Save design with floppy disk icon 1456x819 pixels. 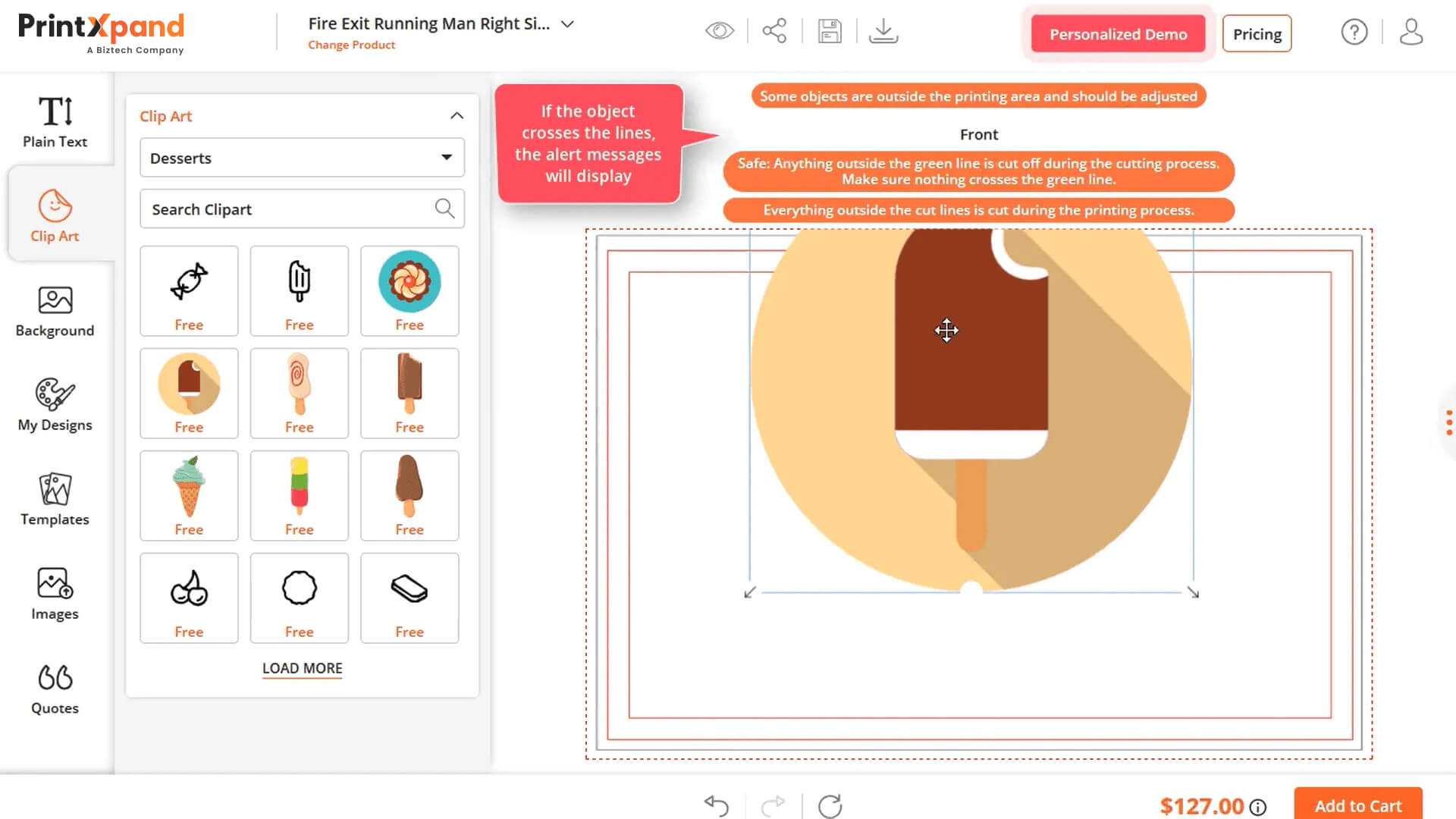pyautogui.click(x=830, y=31)
